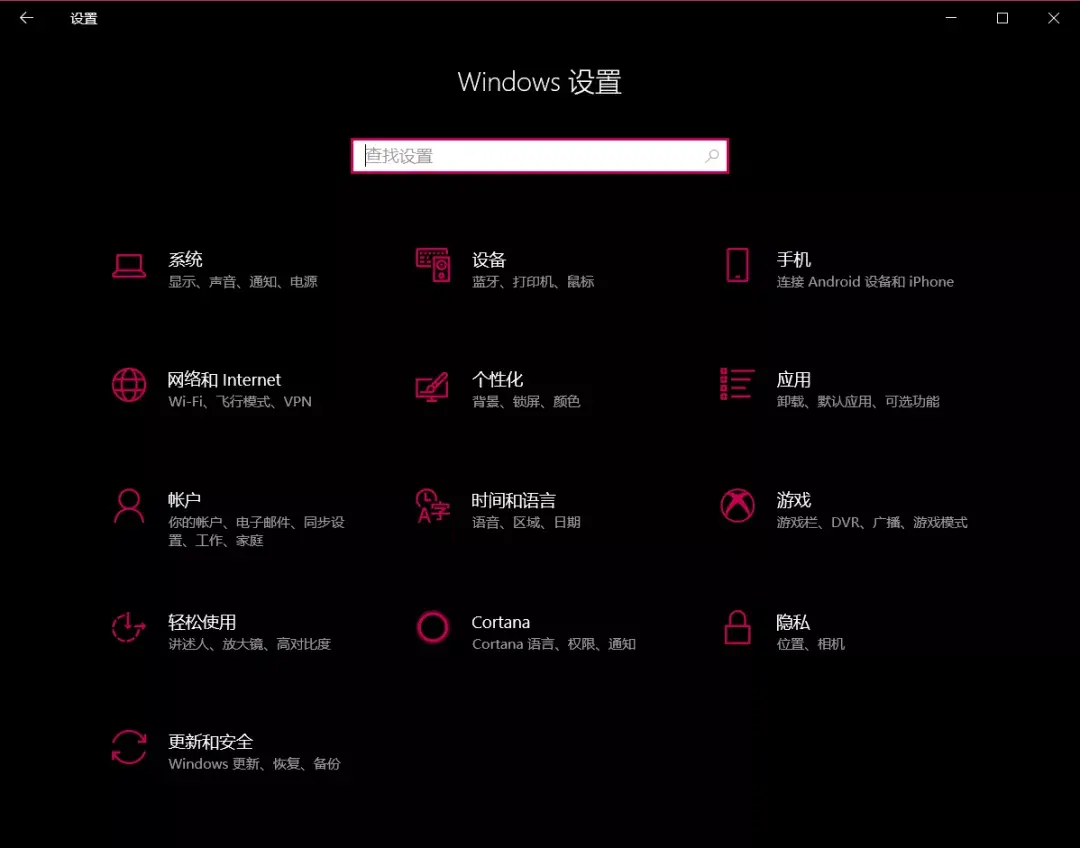This screenshot has width=1080, height=848.
Task: Click the text 蓝牙、打印机、鼠标
Action: point(533,282)
